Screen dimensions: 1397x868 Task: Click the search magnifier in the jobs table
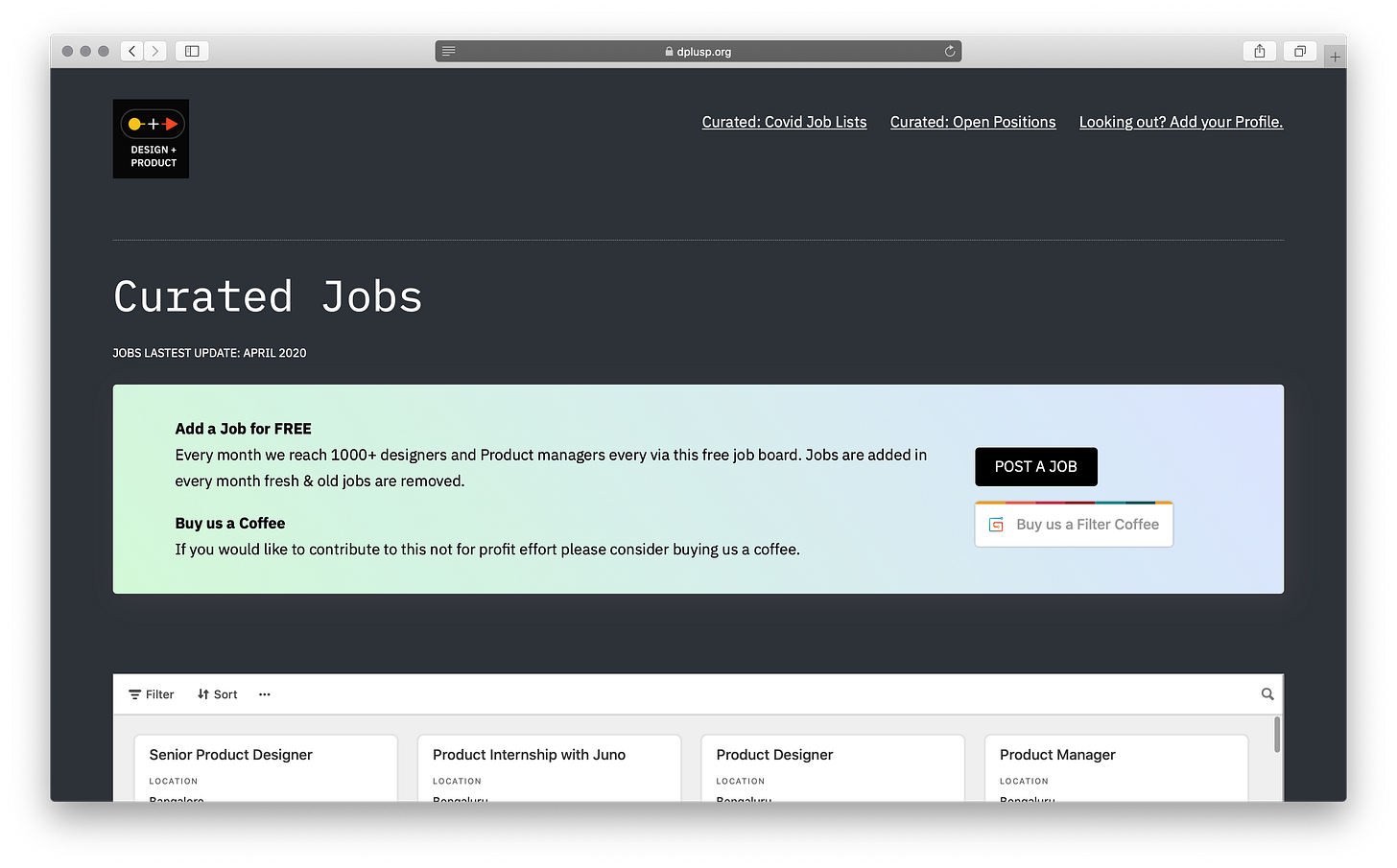(1267, 694)
